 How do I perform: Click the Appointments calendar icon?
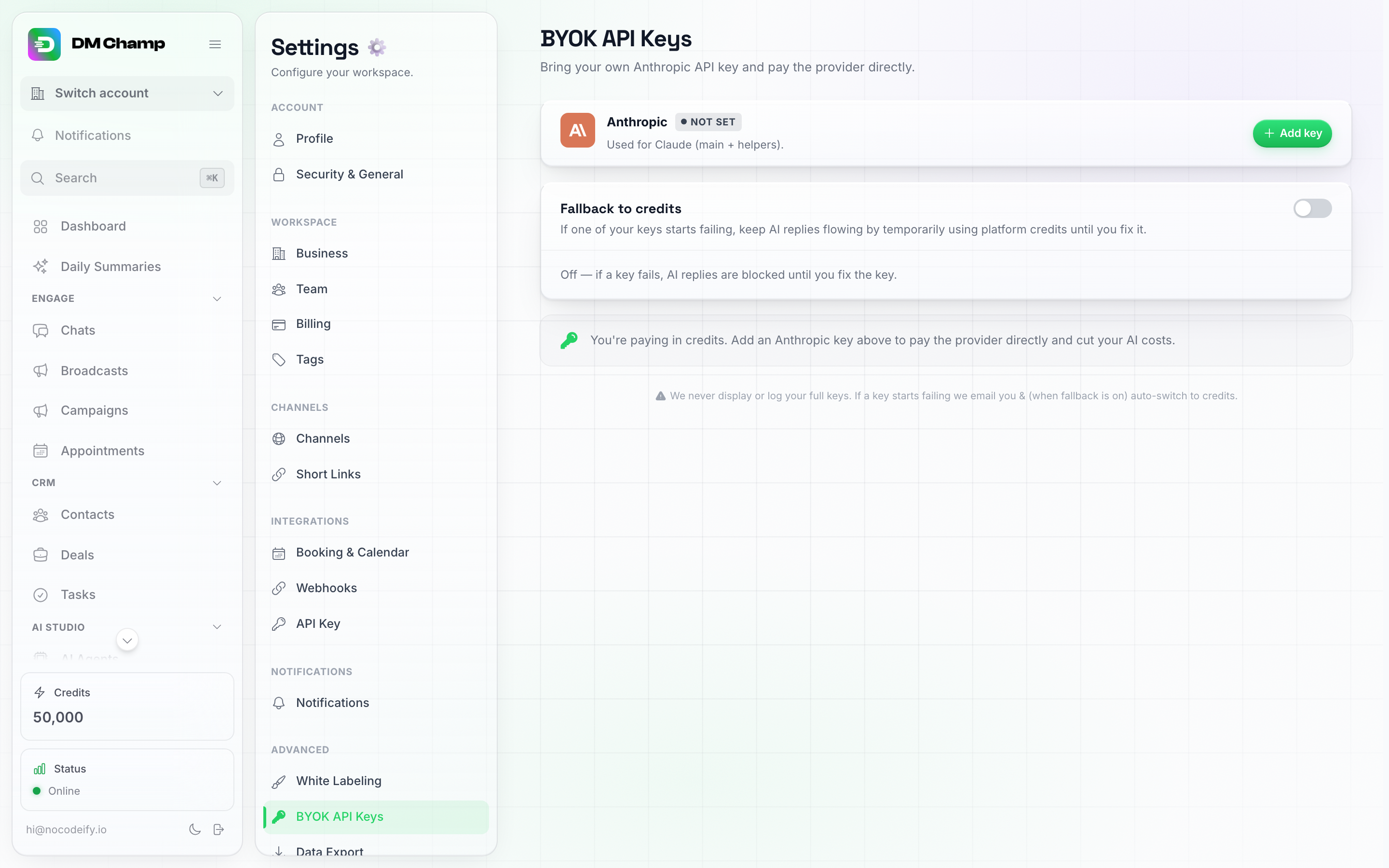[40, 451]
